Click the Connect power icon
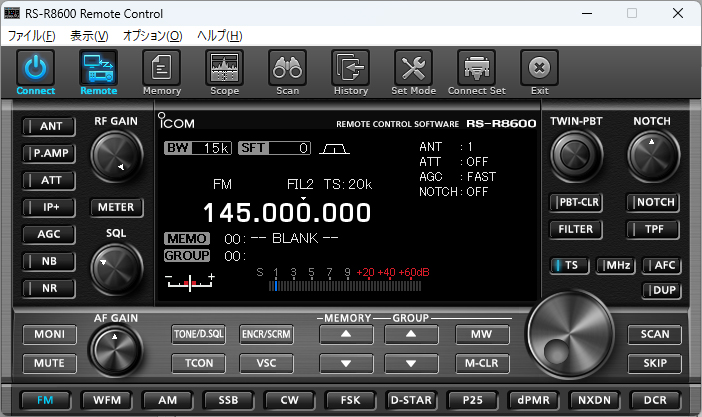Viewport: 702px width, 417px height. pyautogui.click(x=35, y=68)
